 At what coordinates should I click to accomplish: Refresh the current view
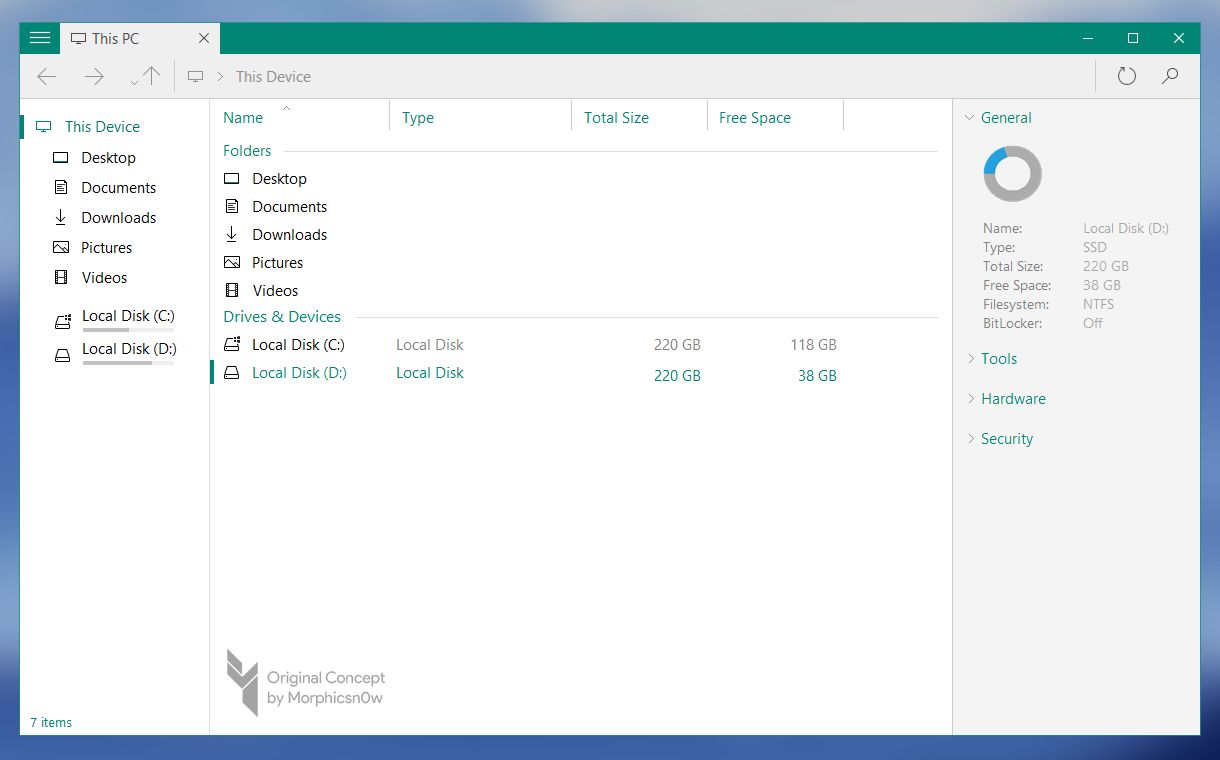pyautogui.click(x=1126, y=76)
